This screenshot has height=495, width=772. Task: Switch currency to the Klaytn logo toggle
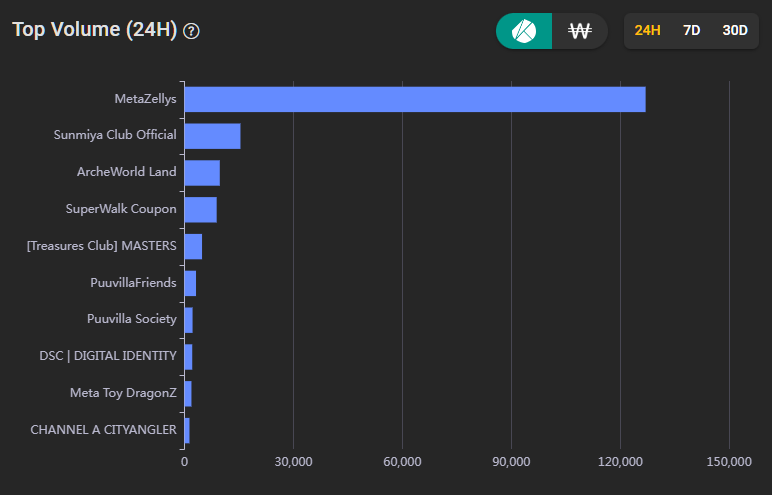click(524, 31)
